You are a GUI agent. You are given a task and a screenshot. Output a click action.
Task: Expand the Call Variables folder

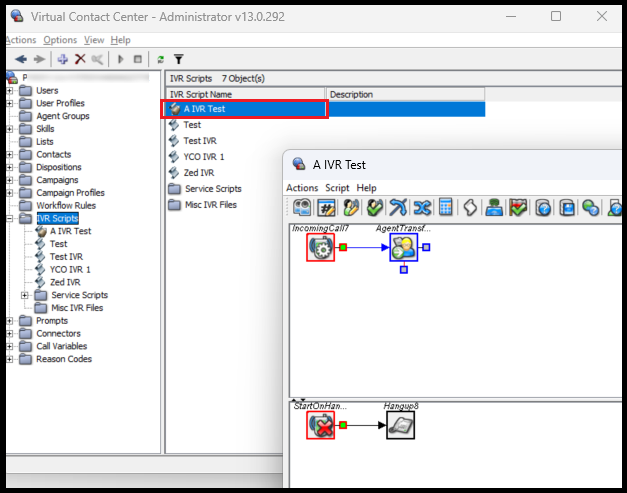(10, 347)
